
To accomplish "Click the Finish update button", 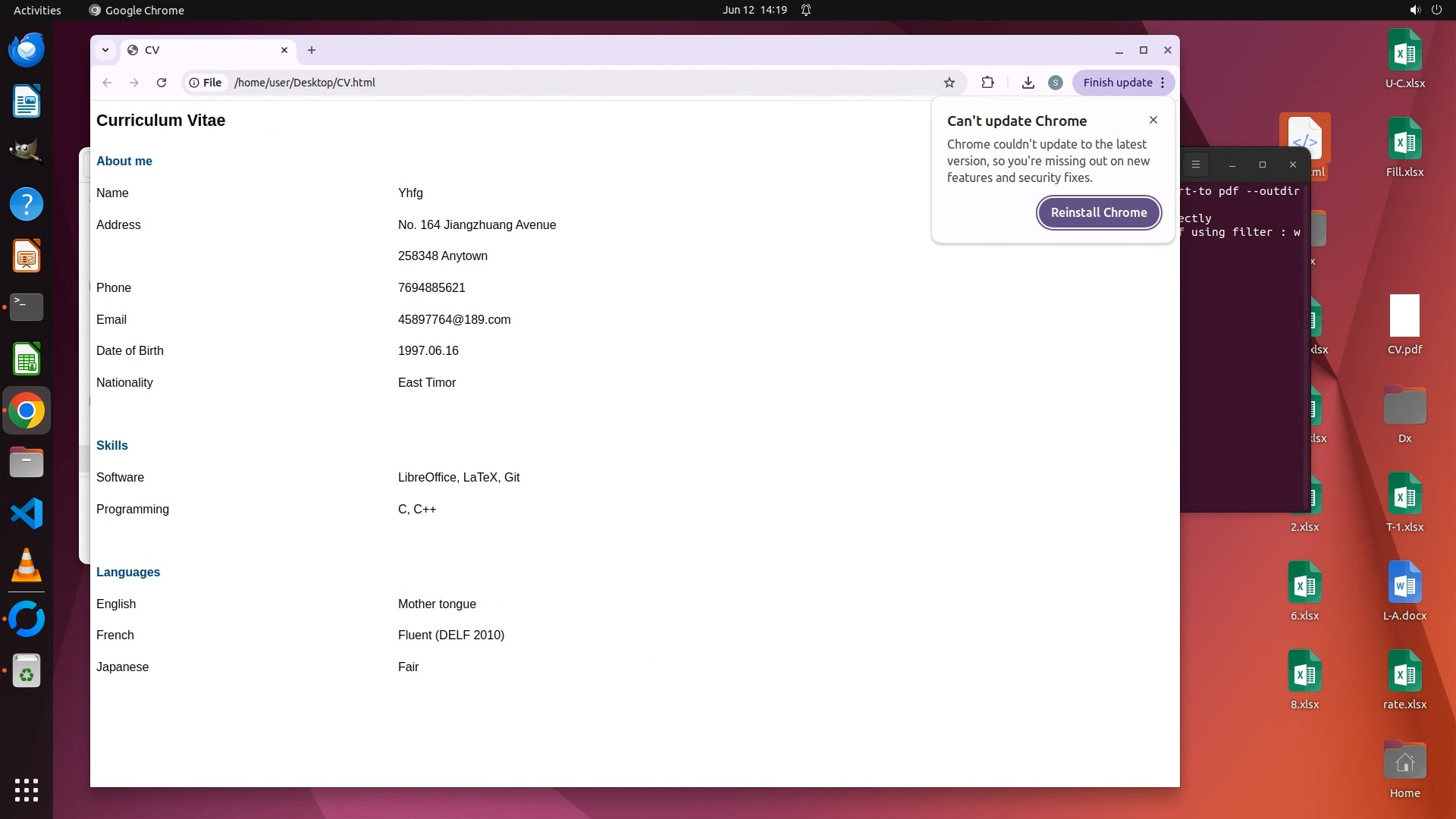I will pyautogui.click(x=1117, y=83).
